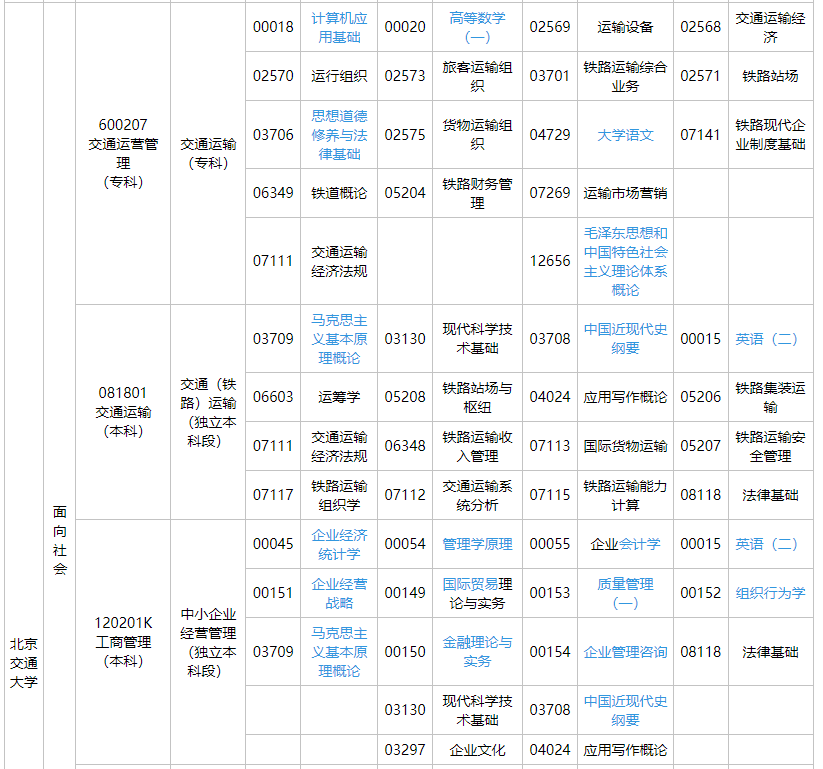Select the 铁路财务管理 course cell

point(477,193)
